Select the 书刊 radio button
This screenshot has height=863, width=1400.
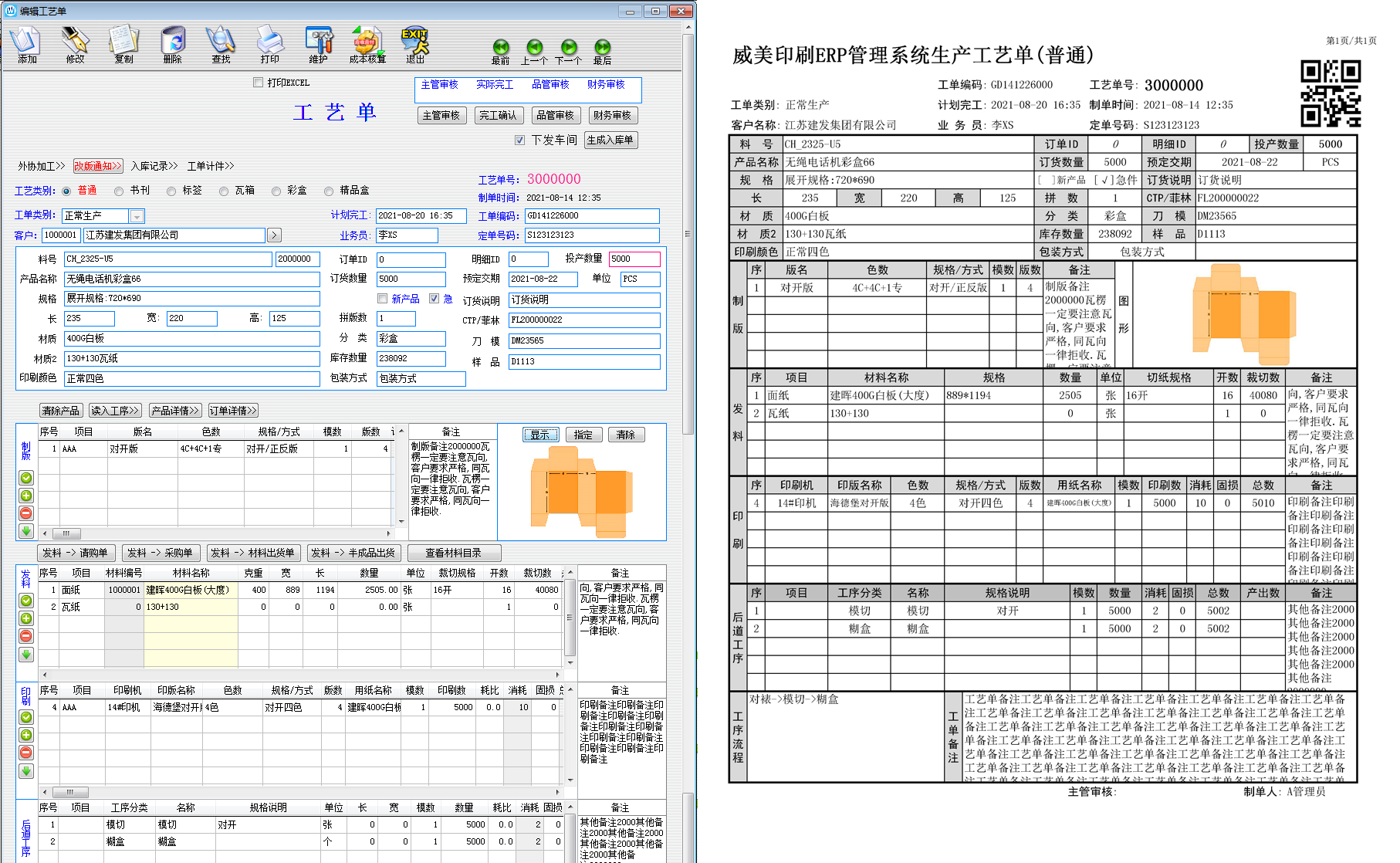point(119,191)
